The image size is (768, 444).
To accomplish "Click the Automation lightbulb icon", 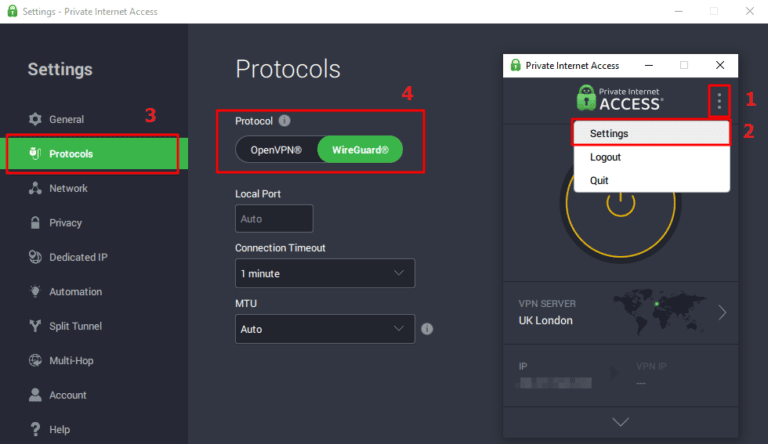I will pyautogui.click(x=35, y=291).
